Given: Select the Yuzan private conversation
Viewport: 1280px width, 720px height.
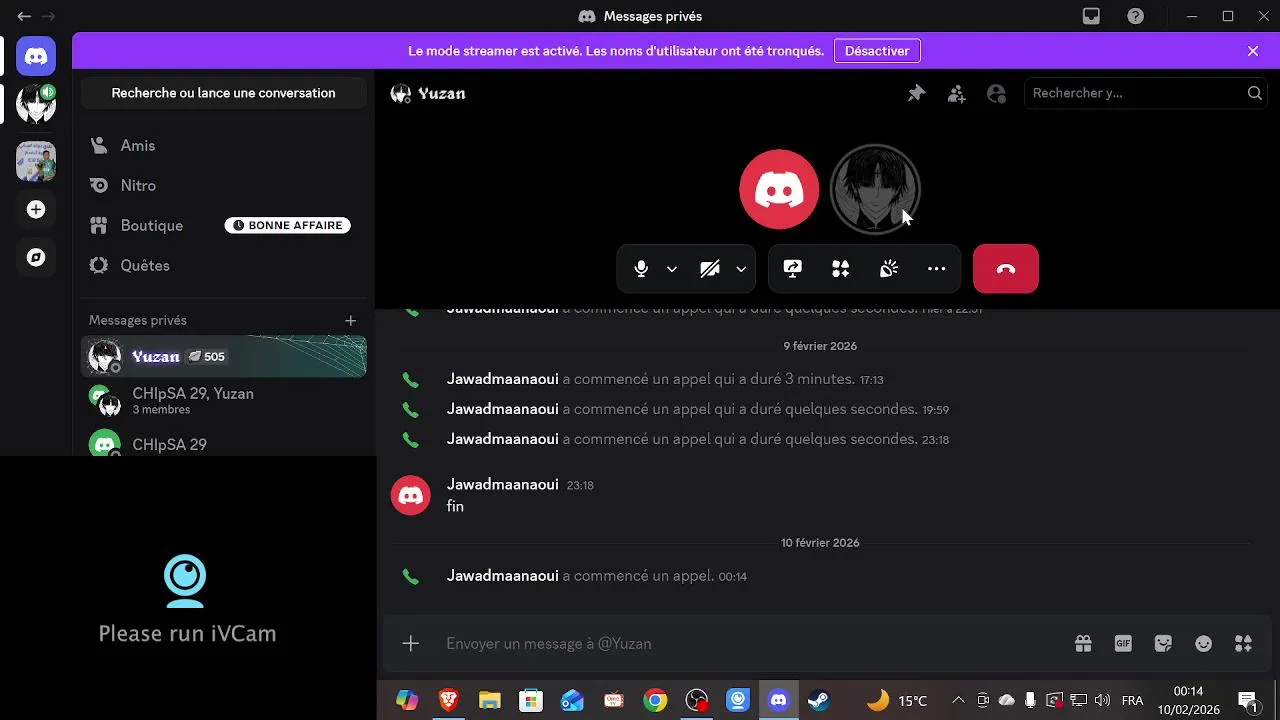Looking at the screenshot, I should click(x=223, y=356).
